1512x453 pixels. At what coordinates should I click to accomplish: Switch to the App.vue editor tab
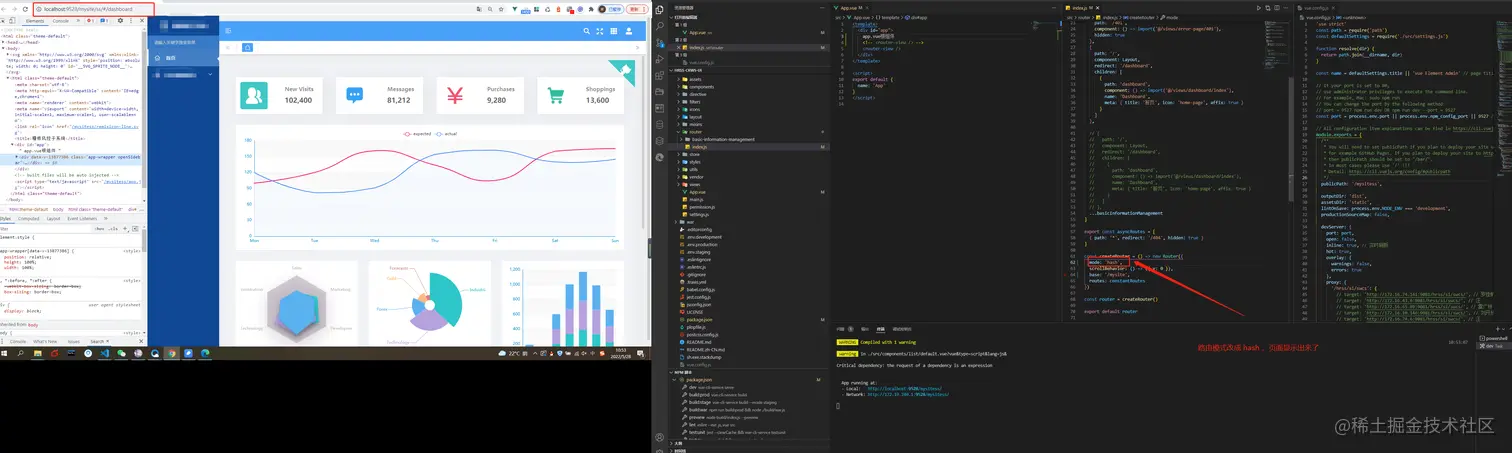pyautogui.click(x=848, y=8)
